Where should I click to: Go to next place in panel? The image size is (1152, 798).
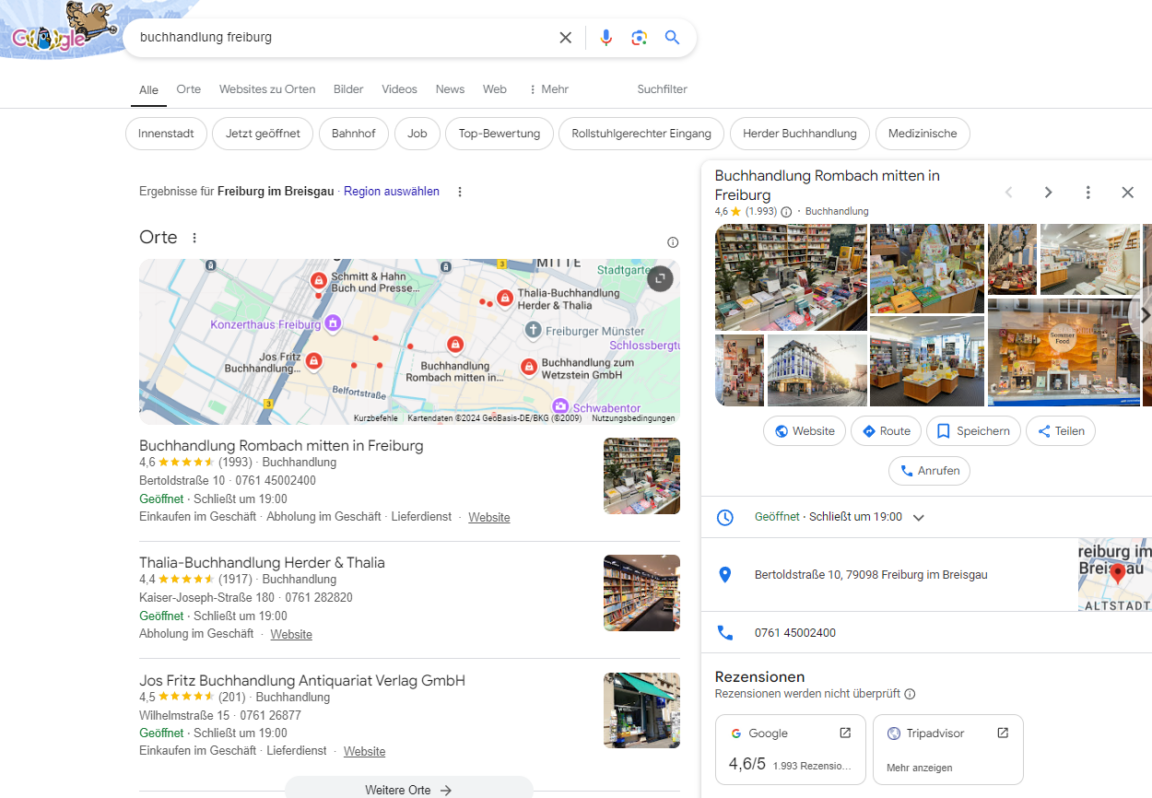1048,192
